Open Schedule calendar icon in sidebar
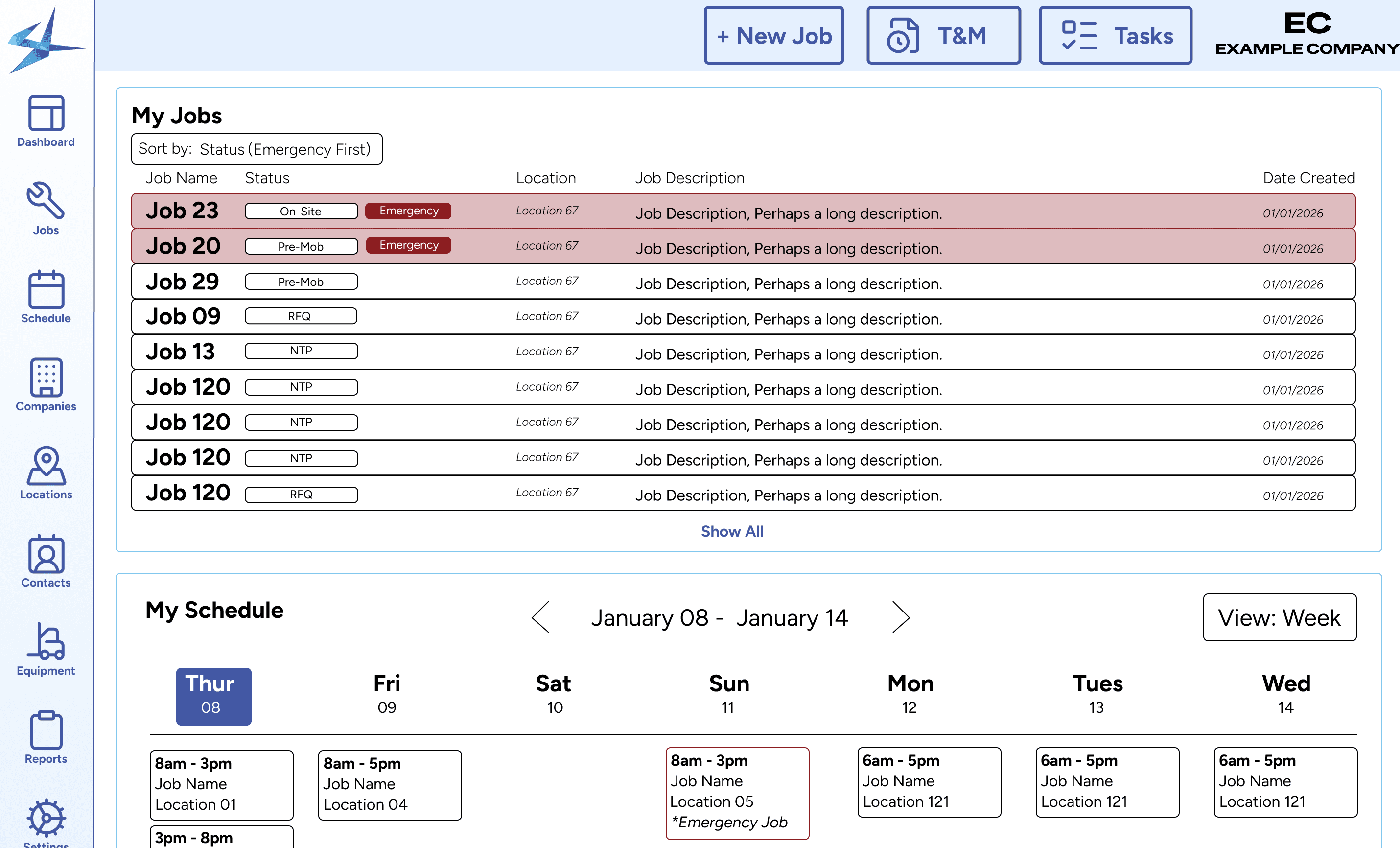This screenshot has width=1400, height=848. pyautogui.click(x=46, y=297)
